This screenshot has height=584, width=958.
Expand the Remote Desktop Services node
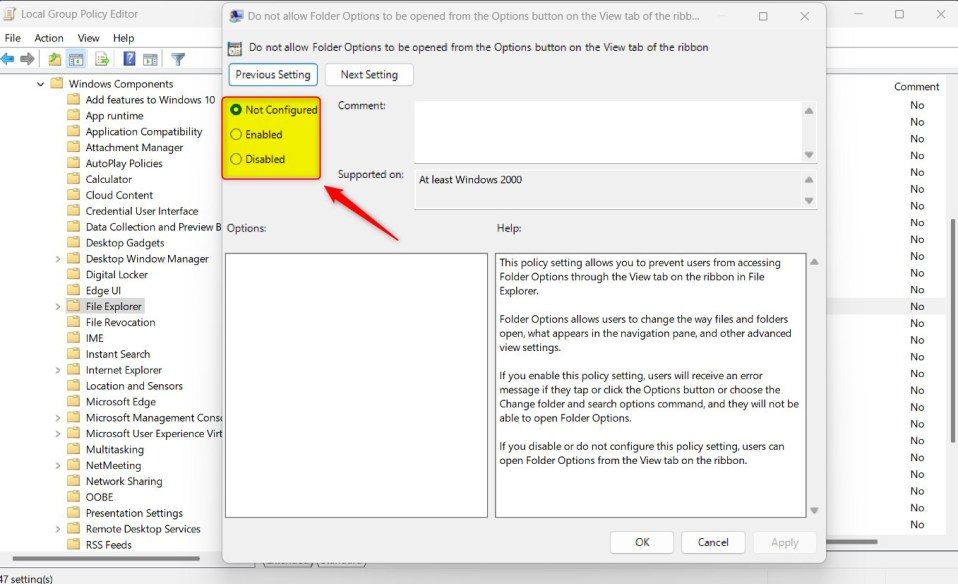[58, 528]
